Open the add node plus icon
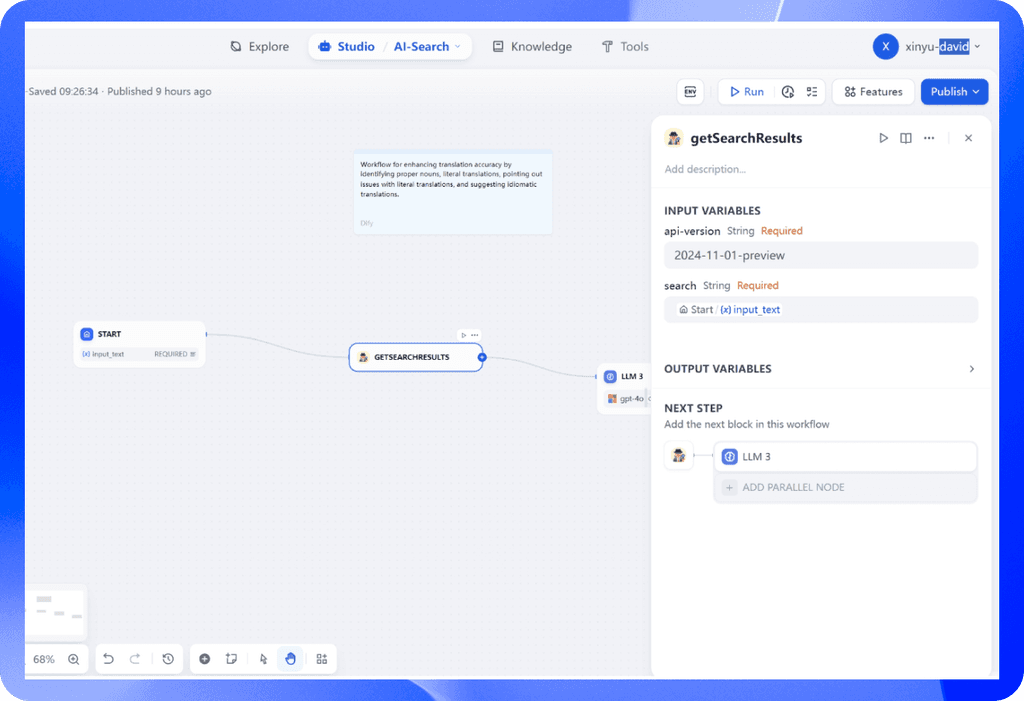 (204, 658)
